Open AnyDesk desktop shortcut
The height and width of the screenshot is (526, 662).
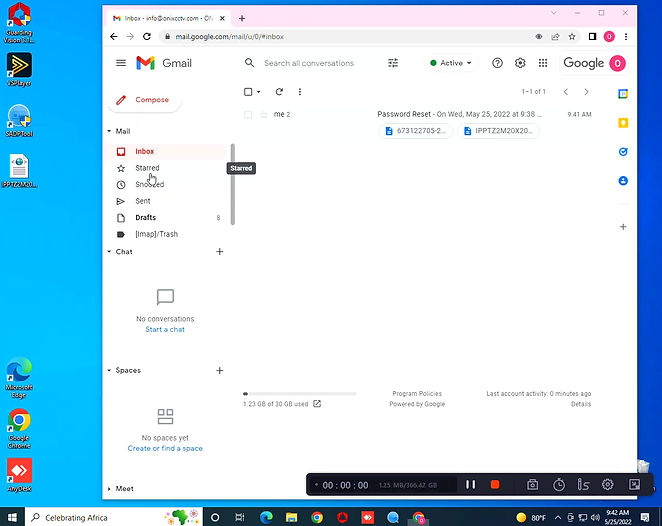(19, 475)
